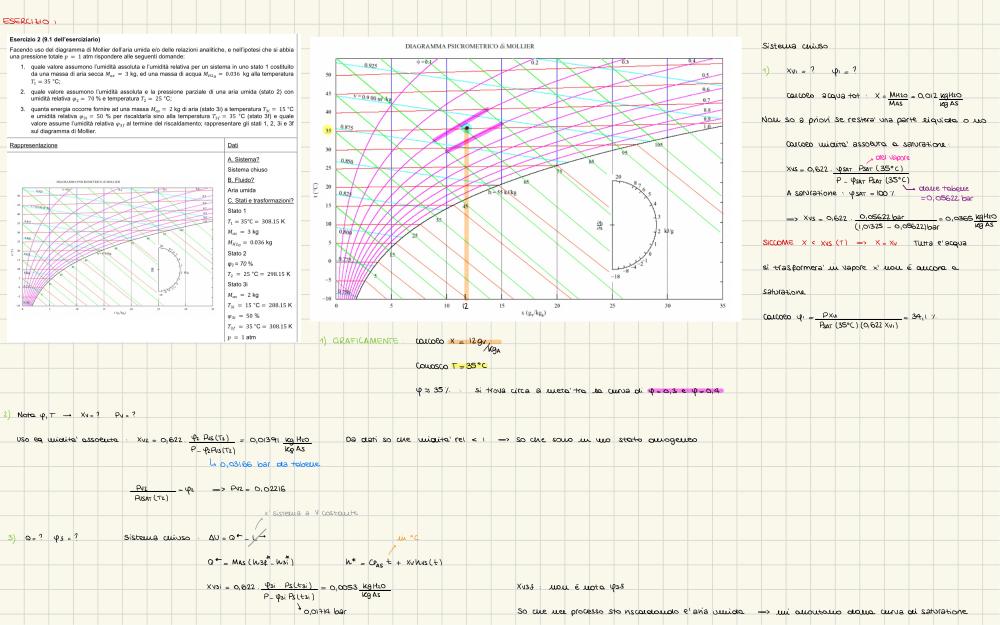Click 'Uso eq umidità assoluta' handwritten text
The width and height of the screenshot is (1000, 625).
coord(67,439)
